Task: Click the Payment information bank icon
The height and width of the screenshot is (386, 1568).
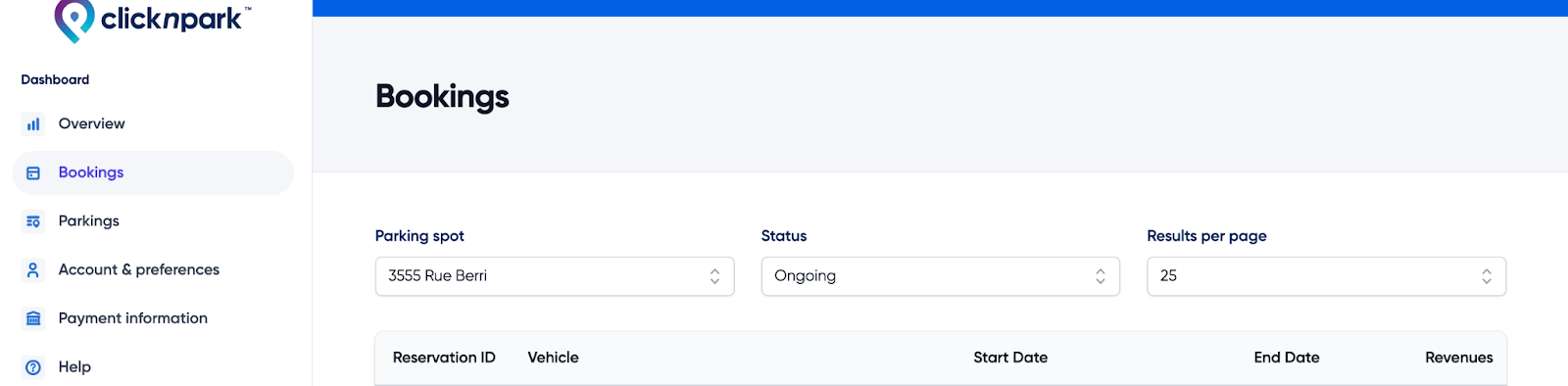Action: (x=33, y=318)
